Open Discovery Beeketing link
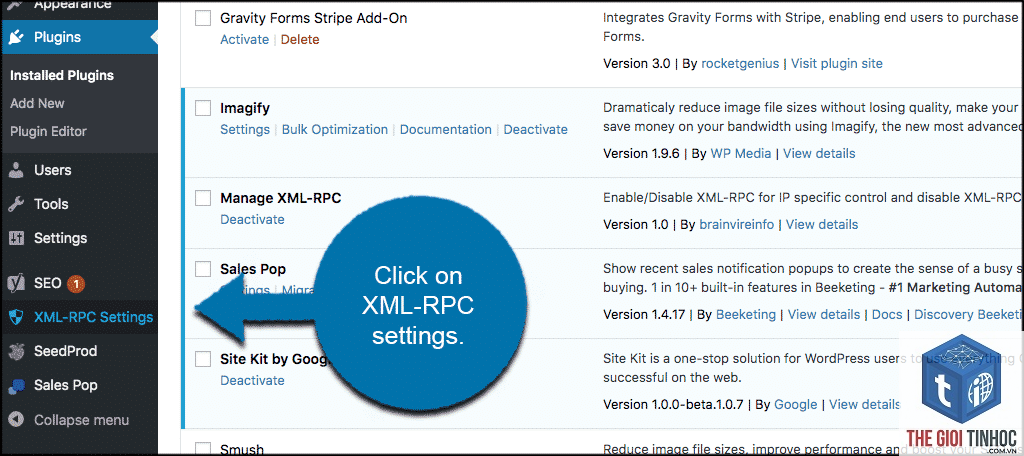This screenshot has height=456, width=1024. (x=968, y=314)
